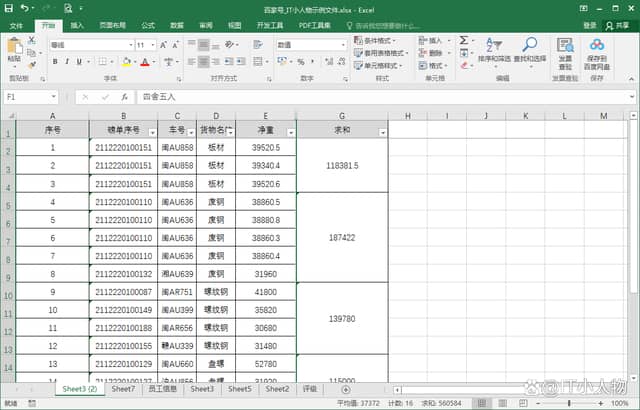Screen dimensions: 640x410
Task: Click the Paste (粘贴) icon
Action: click(14, 47)
